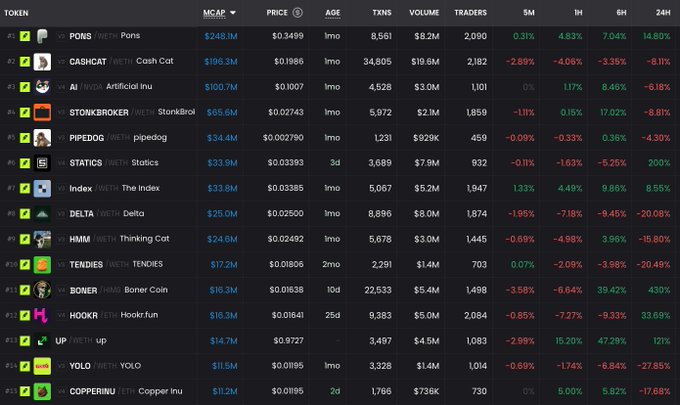Screen dimensions: 680x405
Task: Click the 2,084 traders value for HOOKR
Action: [x=475, y=315]
